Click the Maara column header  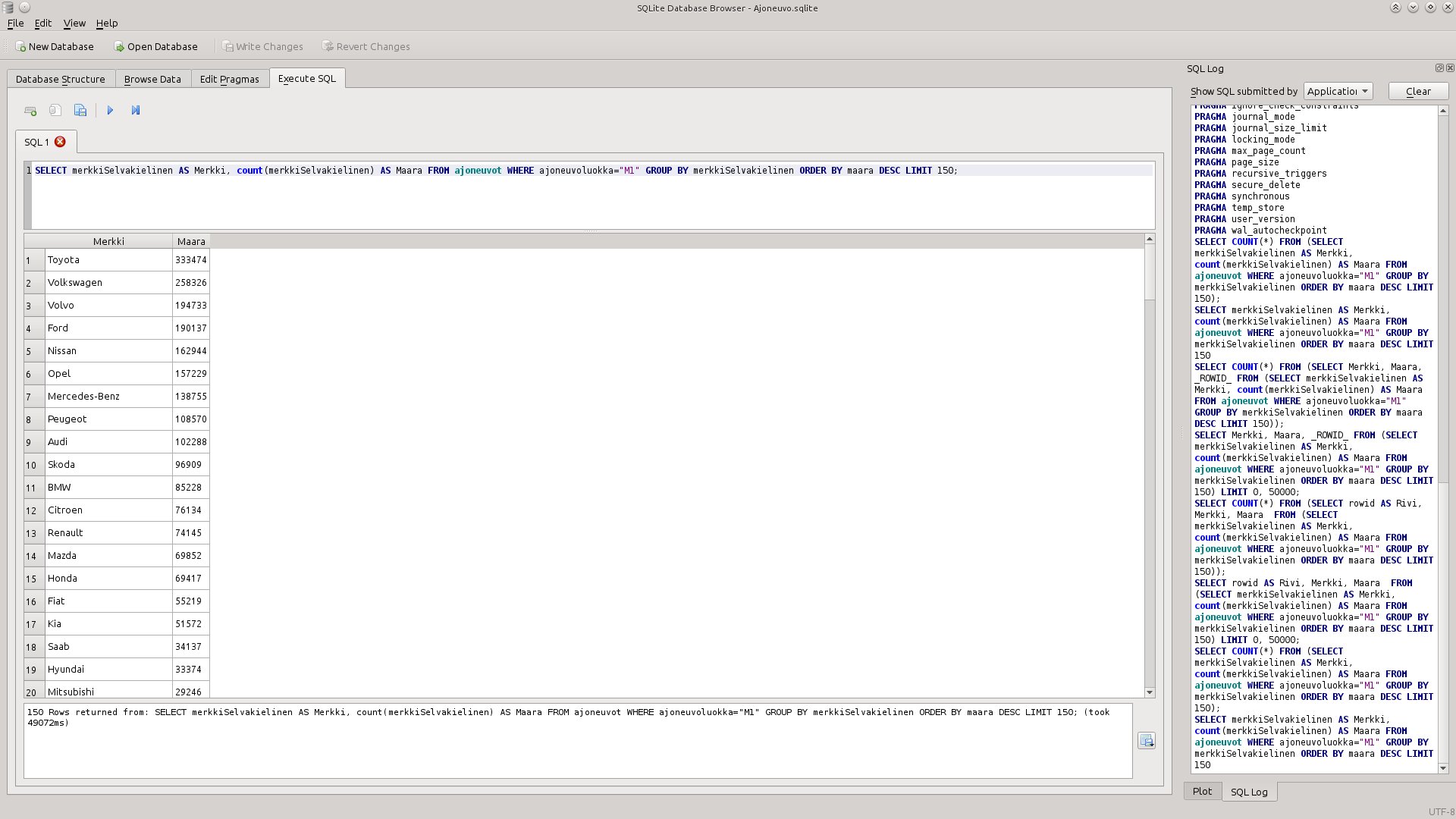click(x=191, y=241)
